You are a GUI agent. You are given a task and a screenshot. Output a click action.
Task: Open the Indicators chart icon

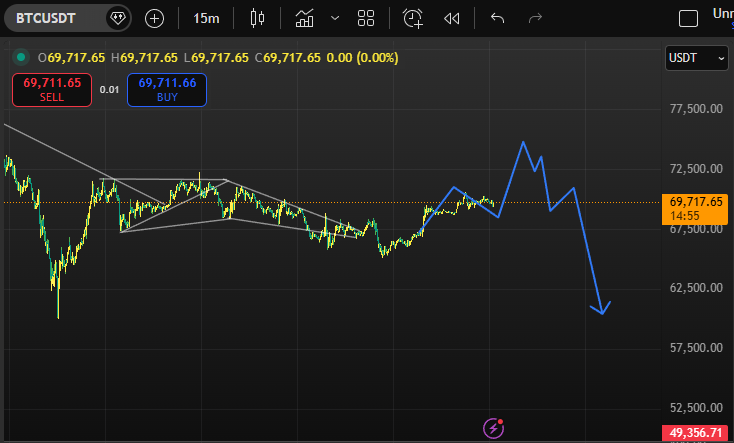[x=304, y=18]
